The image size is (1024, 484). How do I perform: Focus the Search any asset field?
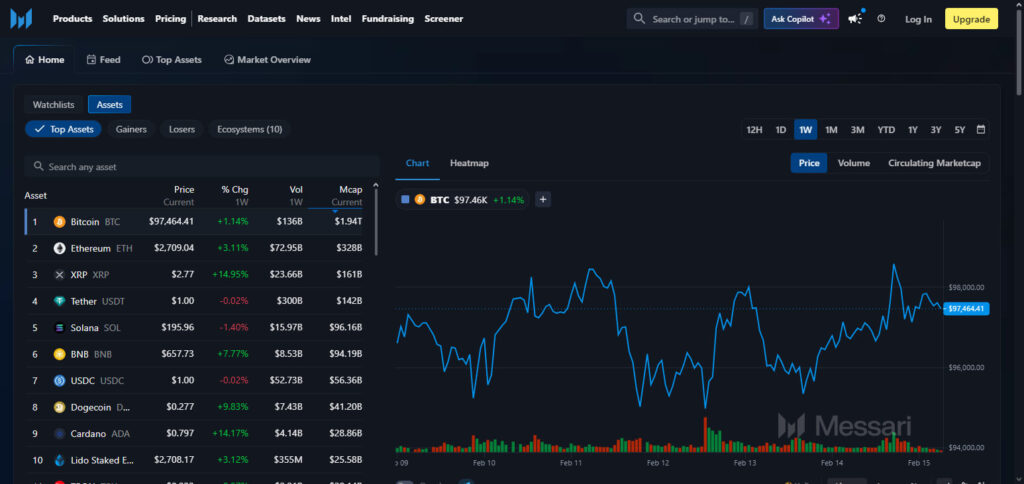coord(202,167)
